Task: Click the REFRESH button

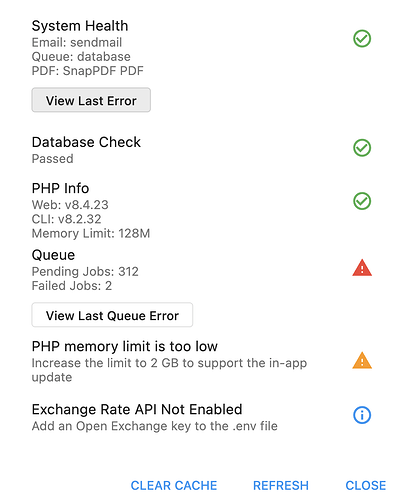Action: (x=281, y=485)
